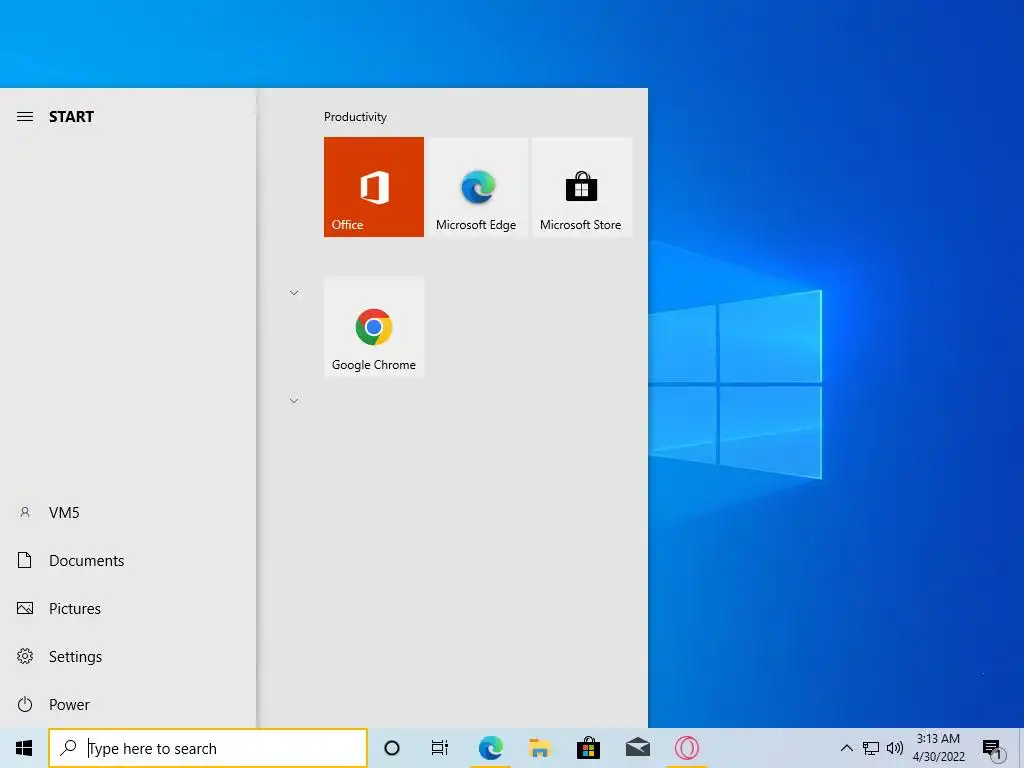The width and height of the screenshot is (1024, 768).
Task: Open volume control tray icon
Action: pyautogui.click(x=895, y=748)
